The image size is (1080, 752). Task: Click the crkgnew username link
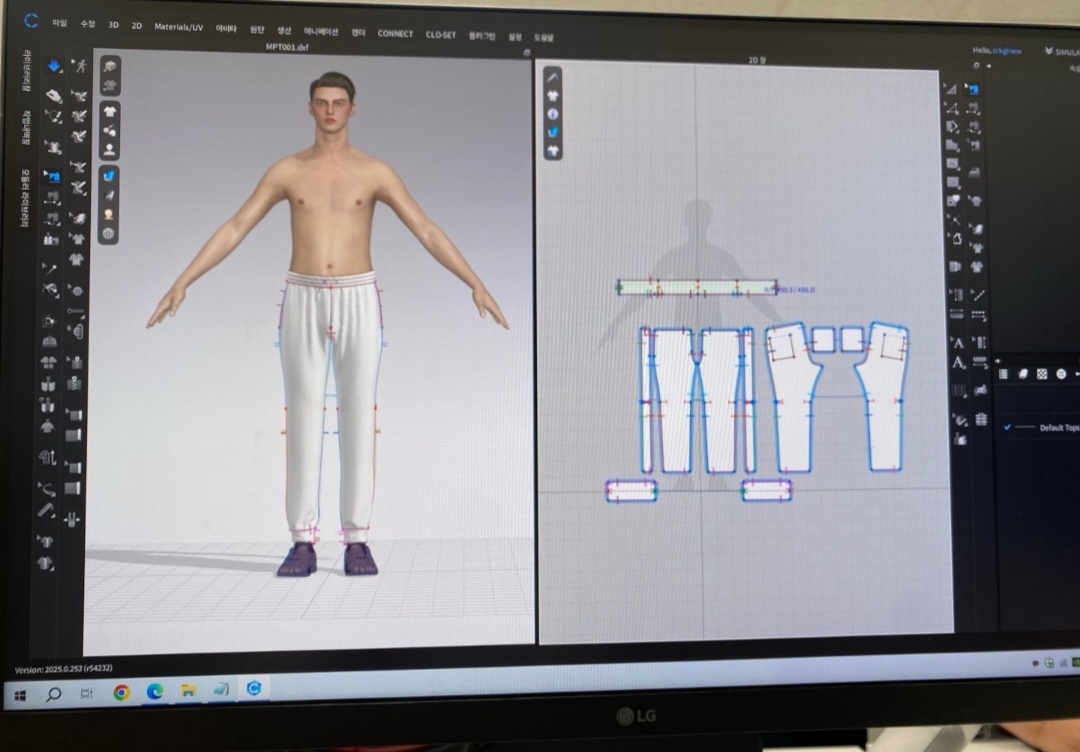pyautogui.click(x=1007, y=50)
